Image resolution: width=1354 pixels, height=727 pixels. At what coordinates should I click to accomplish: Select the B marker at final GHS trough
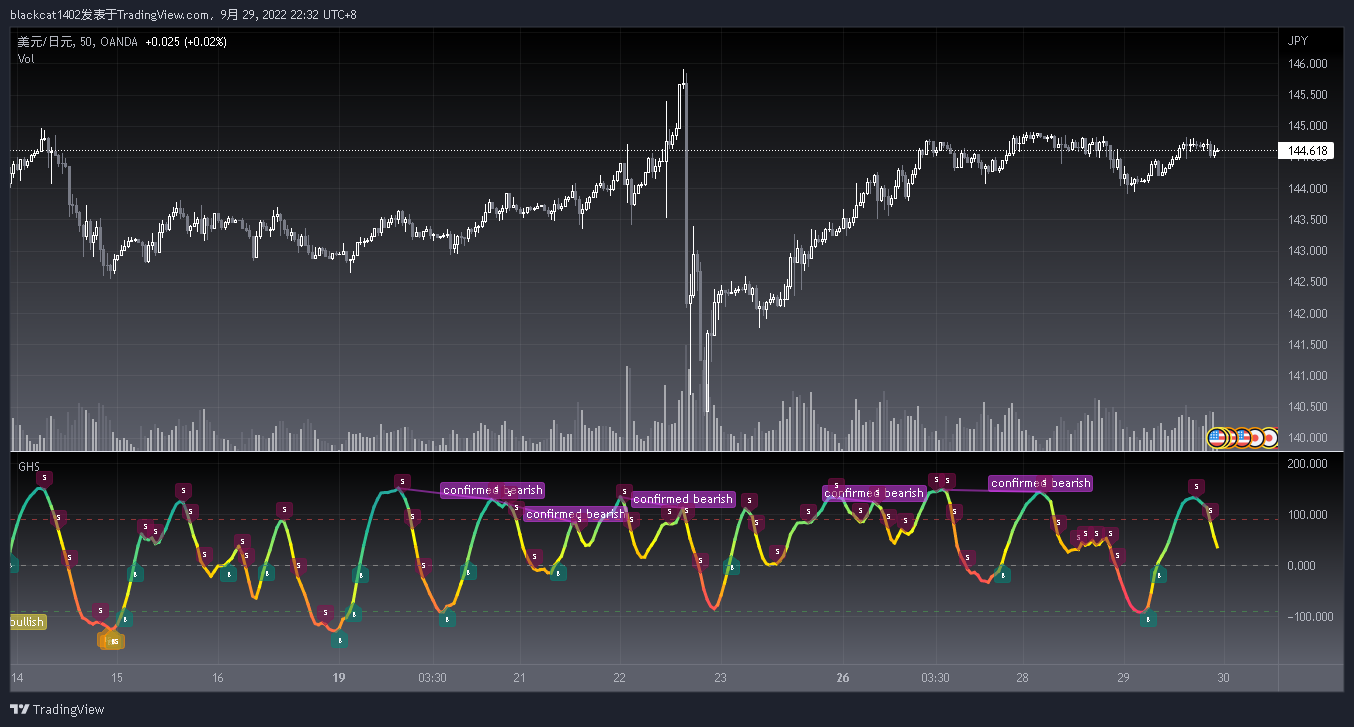tap(1148, 619)
